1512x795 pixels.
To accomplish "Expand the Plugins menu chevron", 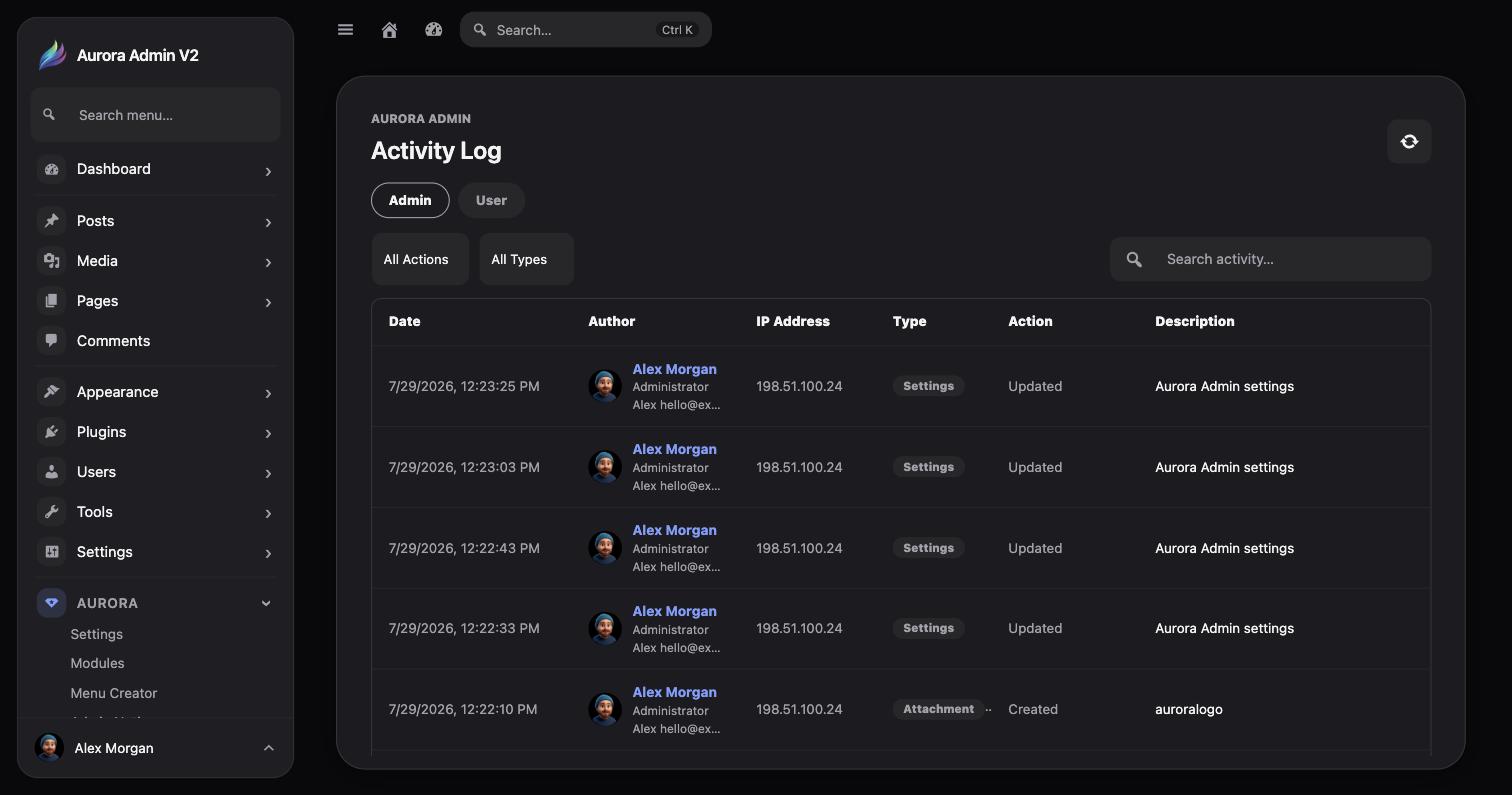I will [x=268, y=433].
